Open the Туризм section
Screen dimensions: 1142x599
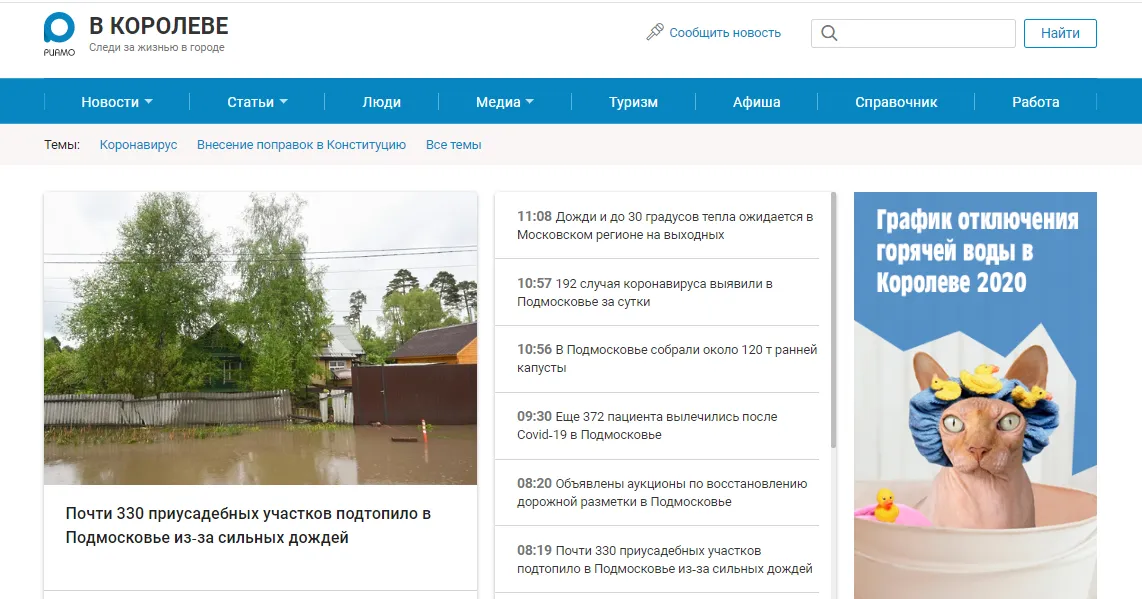pyautogui.click(x=633, y=102)
